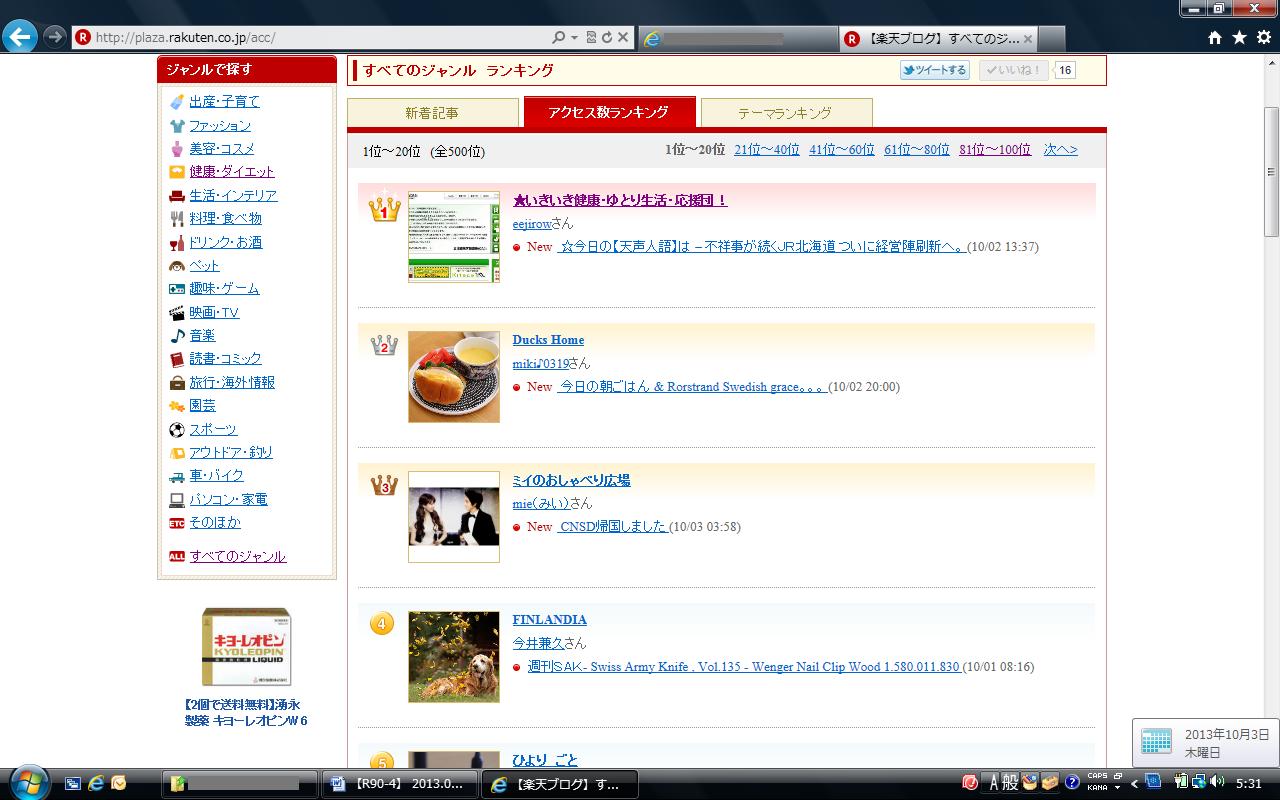Switch to the テーマランキング tab
The image size is (1280, 800).
785,113
